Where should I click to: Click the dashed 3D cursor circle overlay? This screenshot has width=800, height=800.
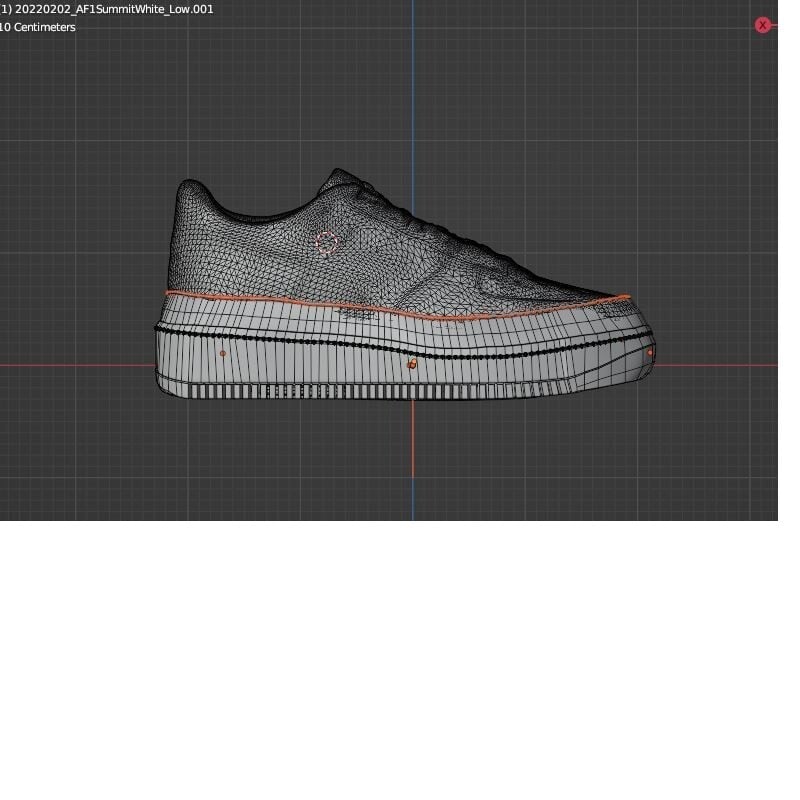click(328, 240)
